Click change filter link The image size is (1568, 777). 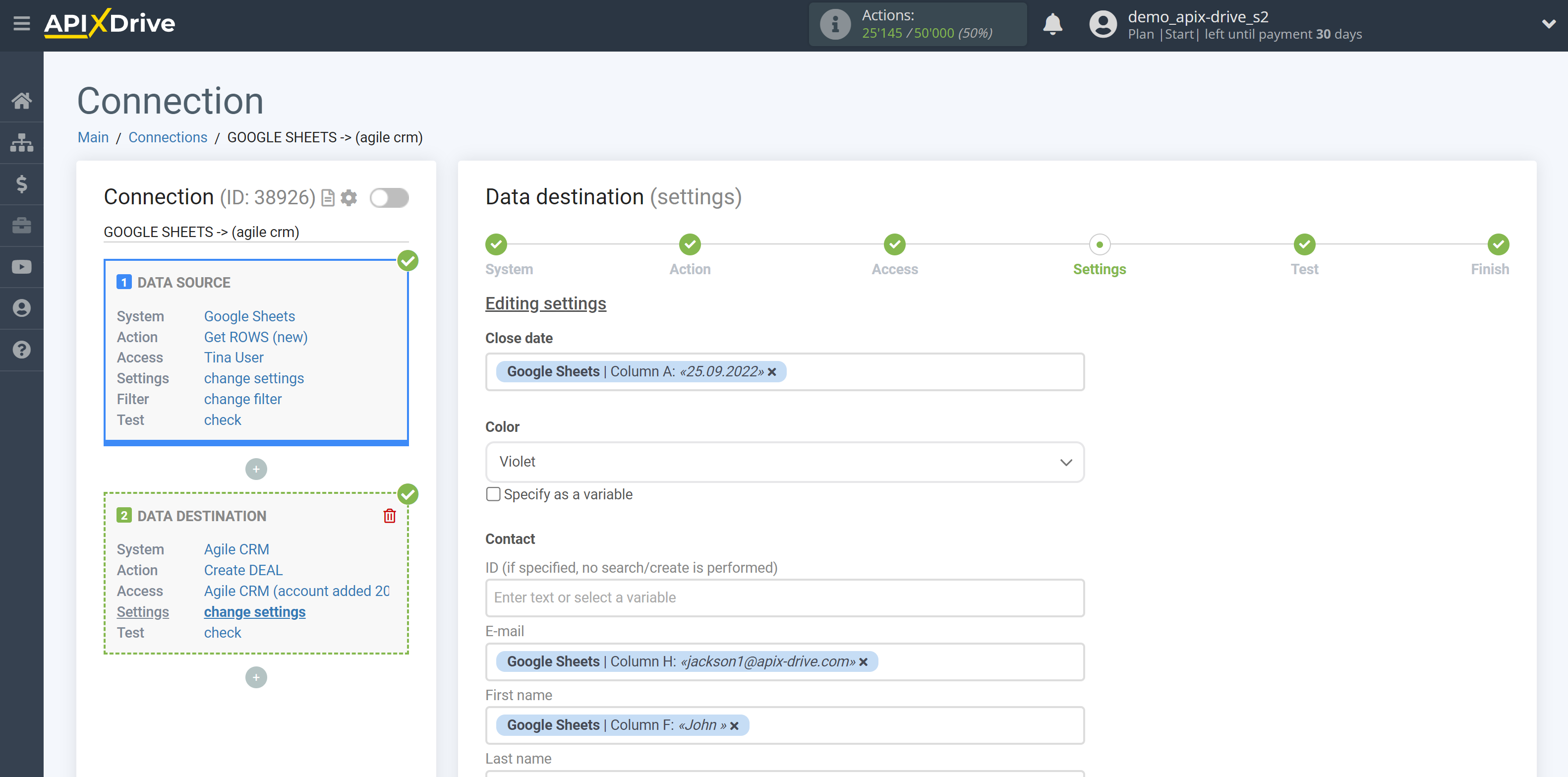click(x=243, y=399)
